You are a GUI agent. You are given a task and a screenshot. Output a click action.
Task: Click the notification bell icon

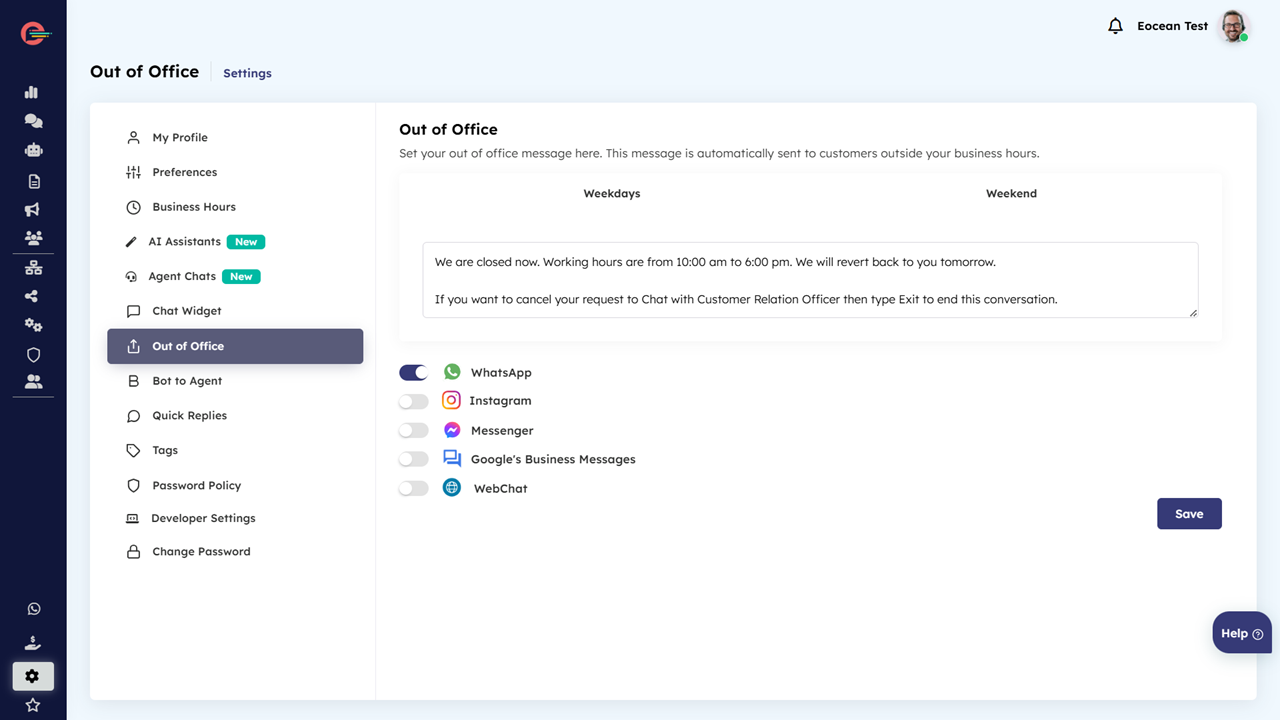[1115, 26]
